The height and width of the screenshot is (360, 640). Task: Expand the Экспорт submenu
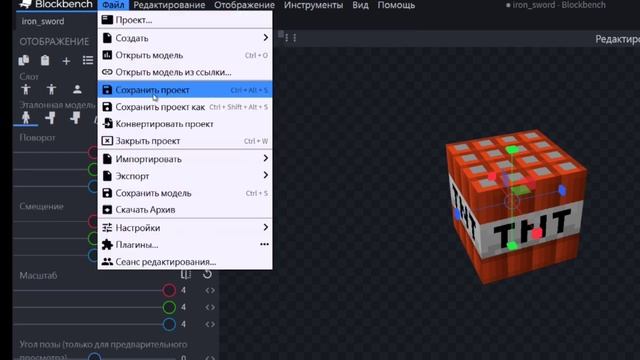click(185, 176)
